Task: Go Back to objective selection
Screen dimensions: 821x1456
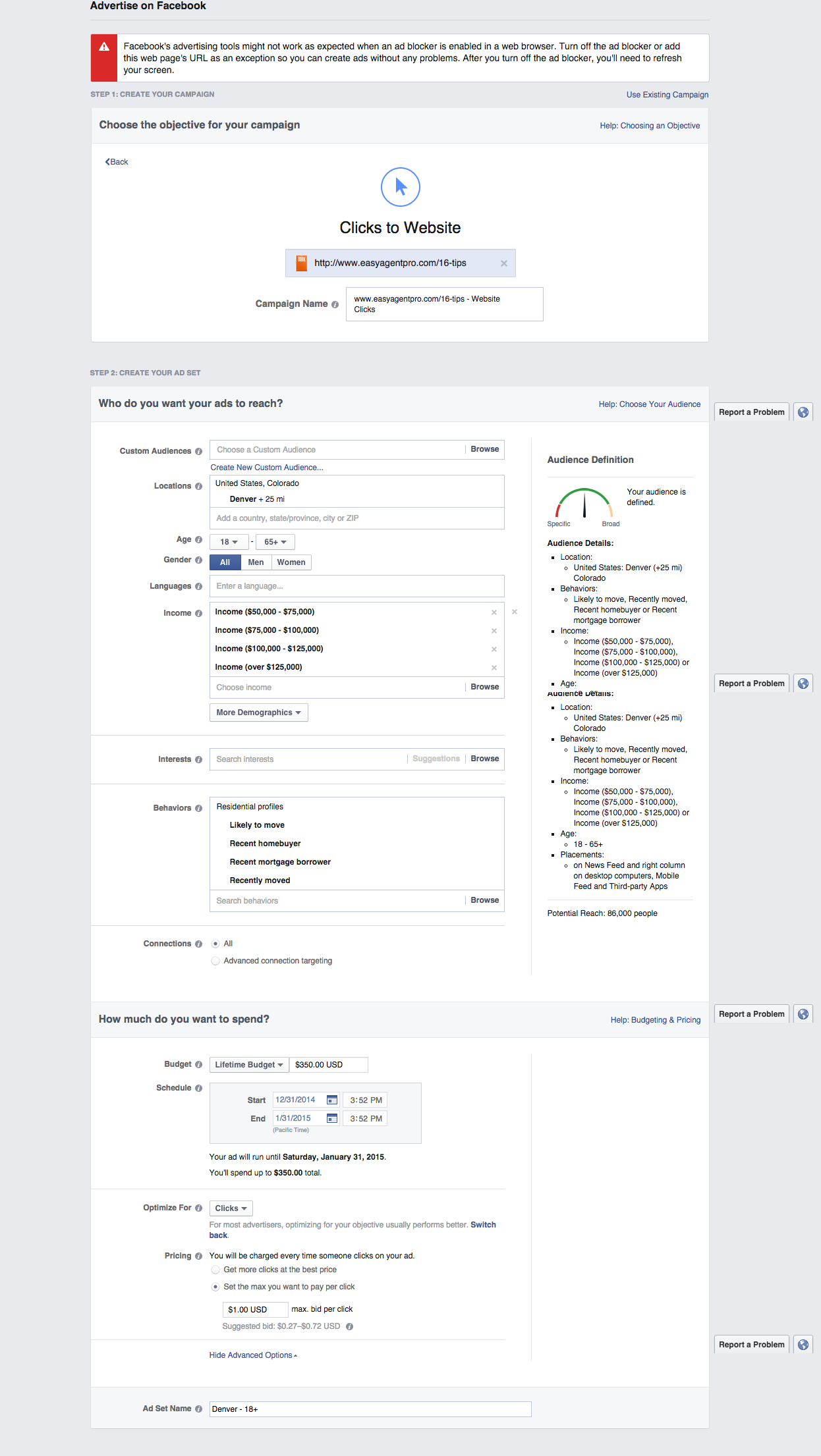Action: coord(117,162)
